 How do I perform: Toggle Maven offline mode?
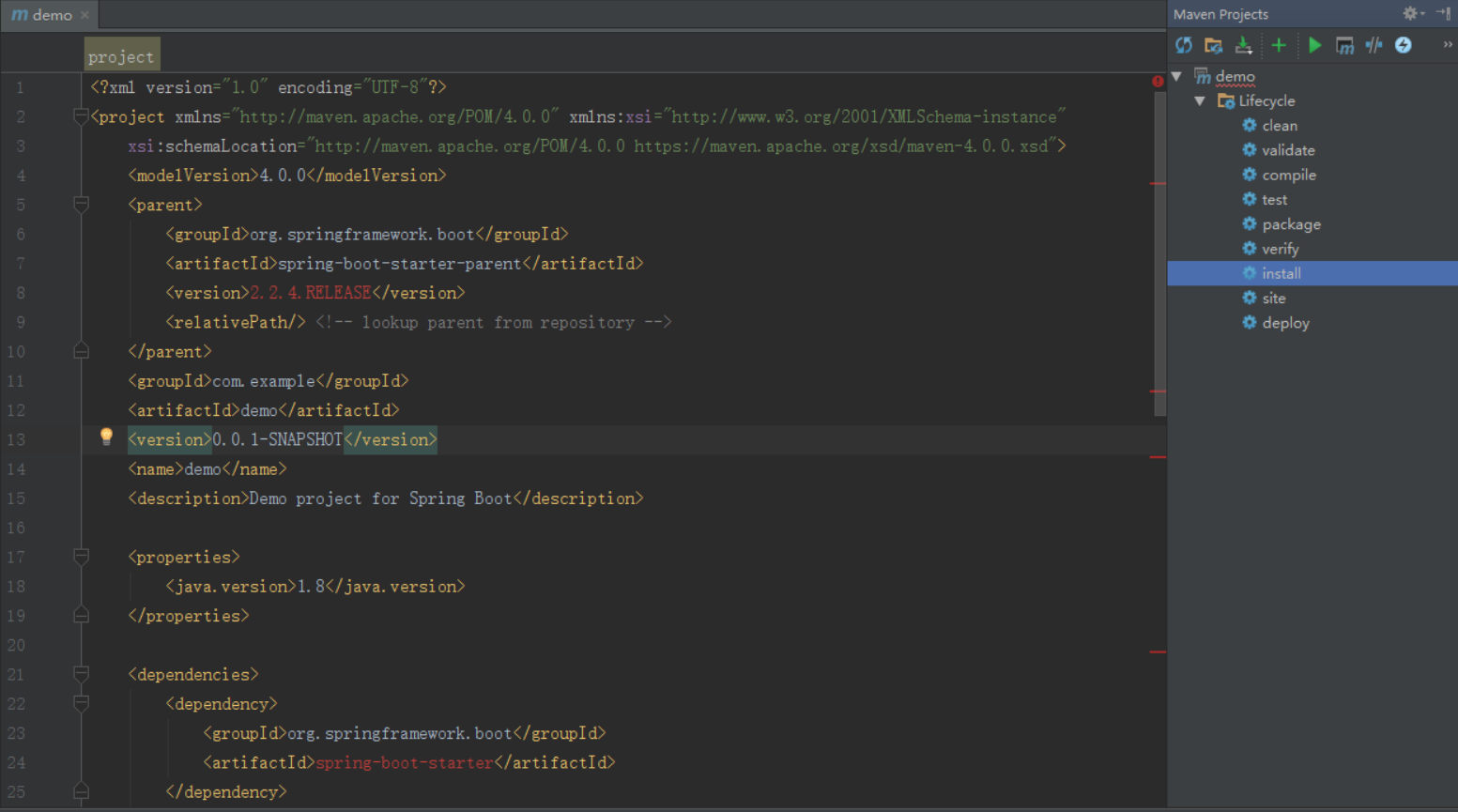1403,45
